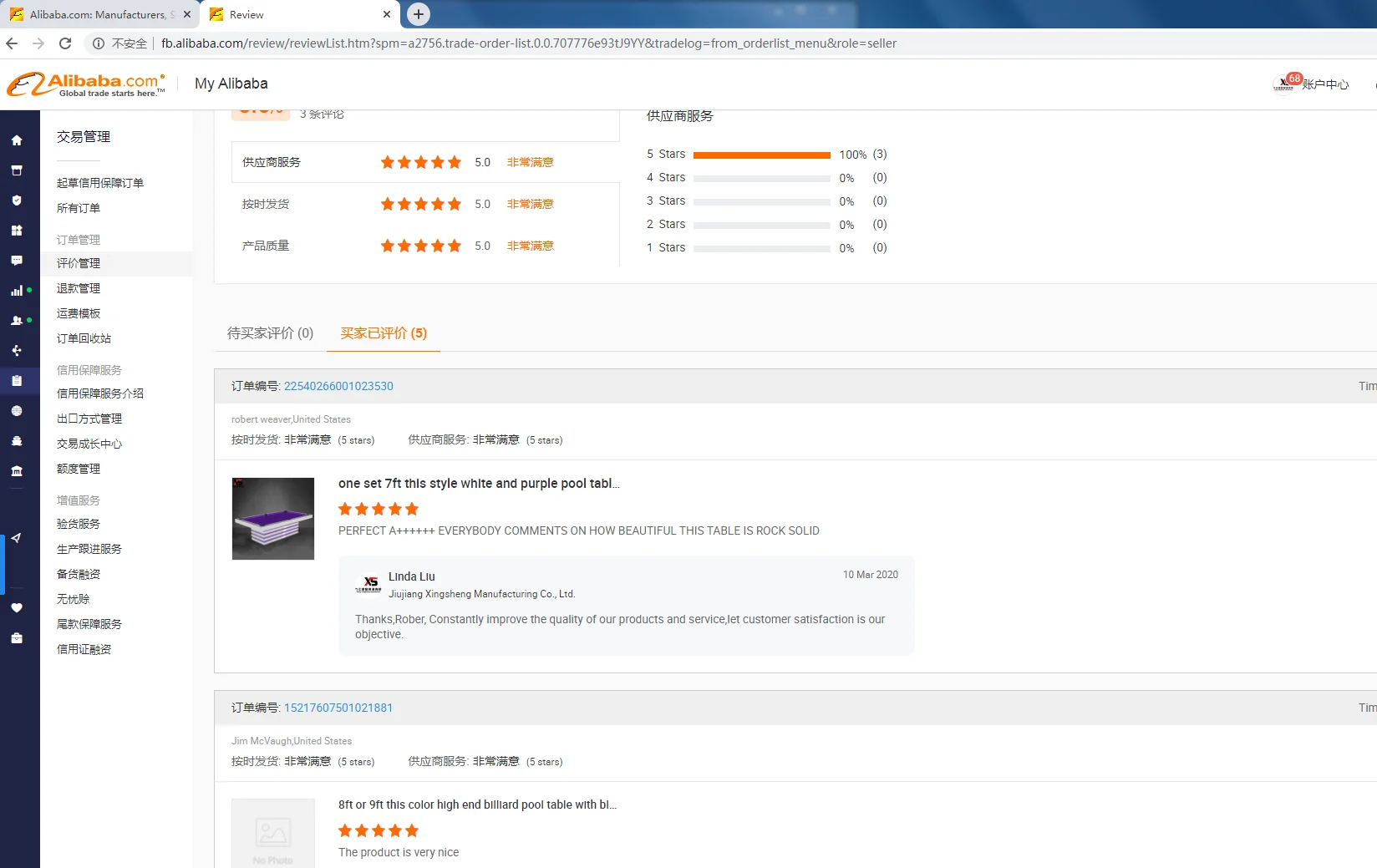The image size is (1377, 868).
Task: Close the Alibaba.com Manufacturers tab
Action: coord(187,14)
